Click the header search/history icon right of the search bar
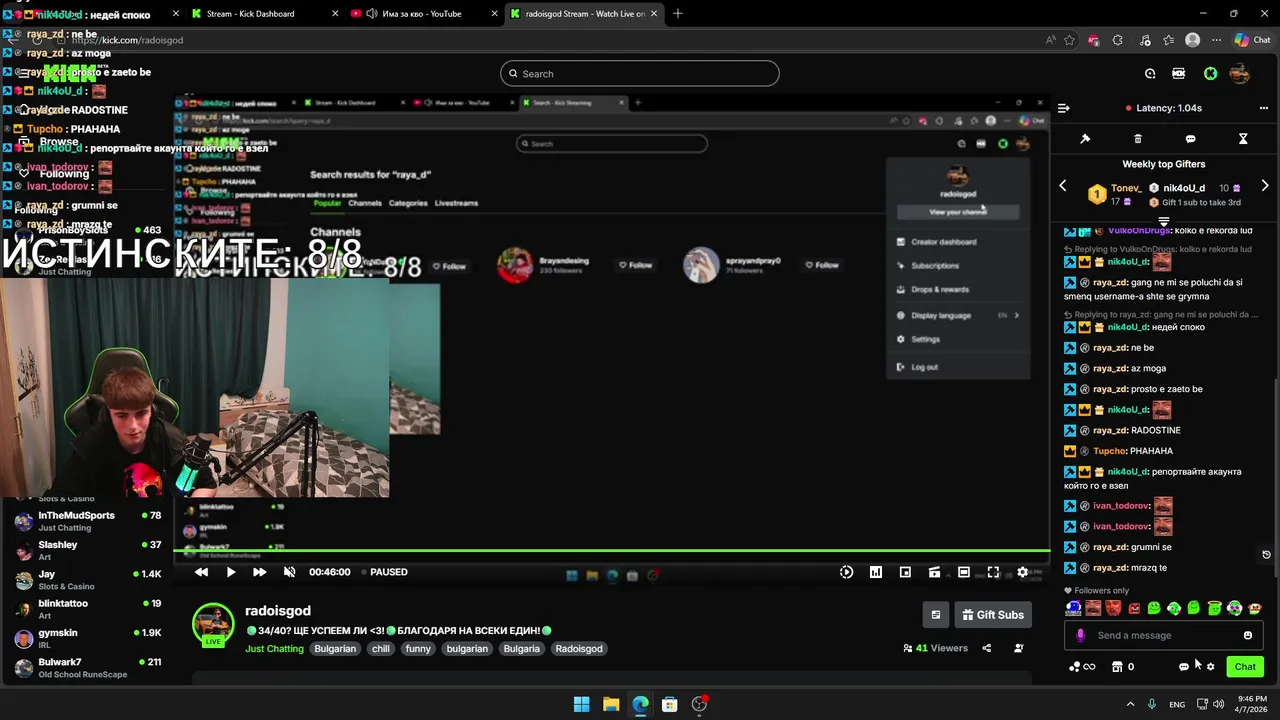Screen dimensions: 1280x720 click(x=1150, y=73)
